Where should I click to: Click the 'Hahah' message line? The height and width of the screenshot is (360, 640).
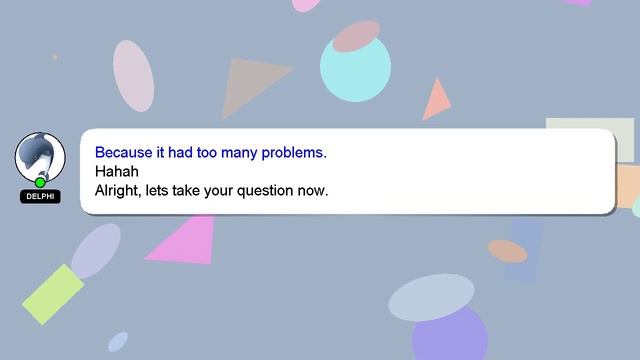pos(117,171)
